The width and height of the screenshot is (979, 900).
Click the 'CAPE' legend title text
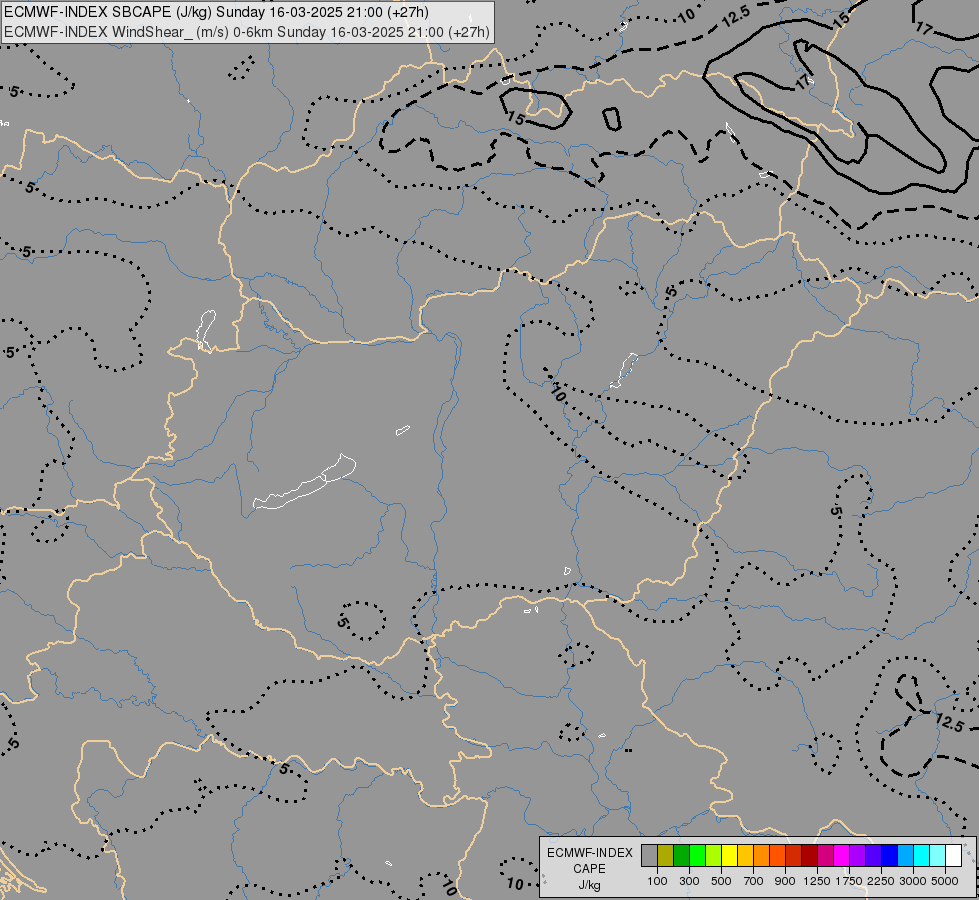click(x=589, y=869)
